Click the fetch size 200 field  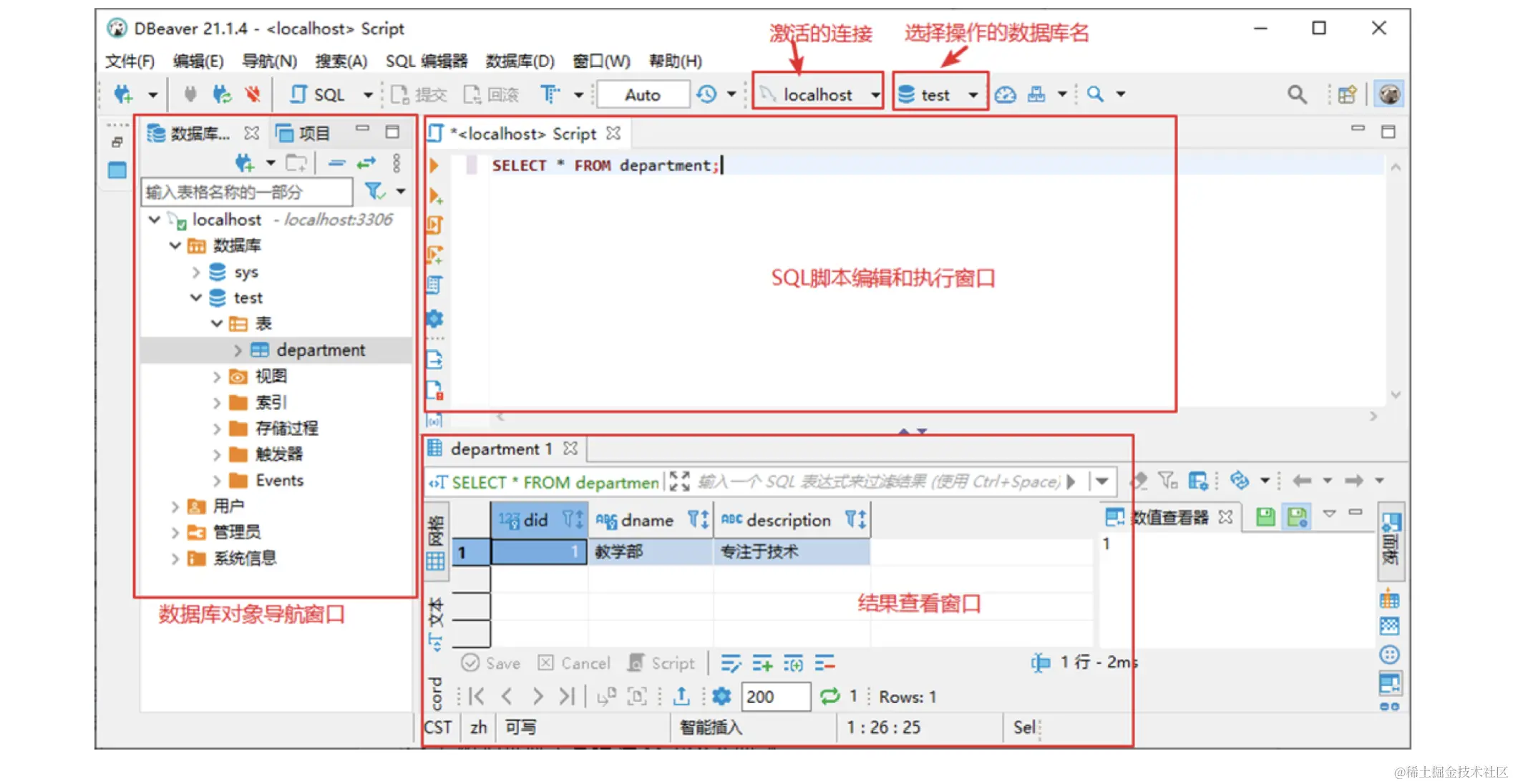[x=776, y=696]
